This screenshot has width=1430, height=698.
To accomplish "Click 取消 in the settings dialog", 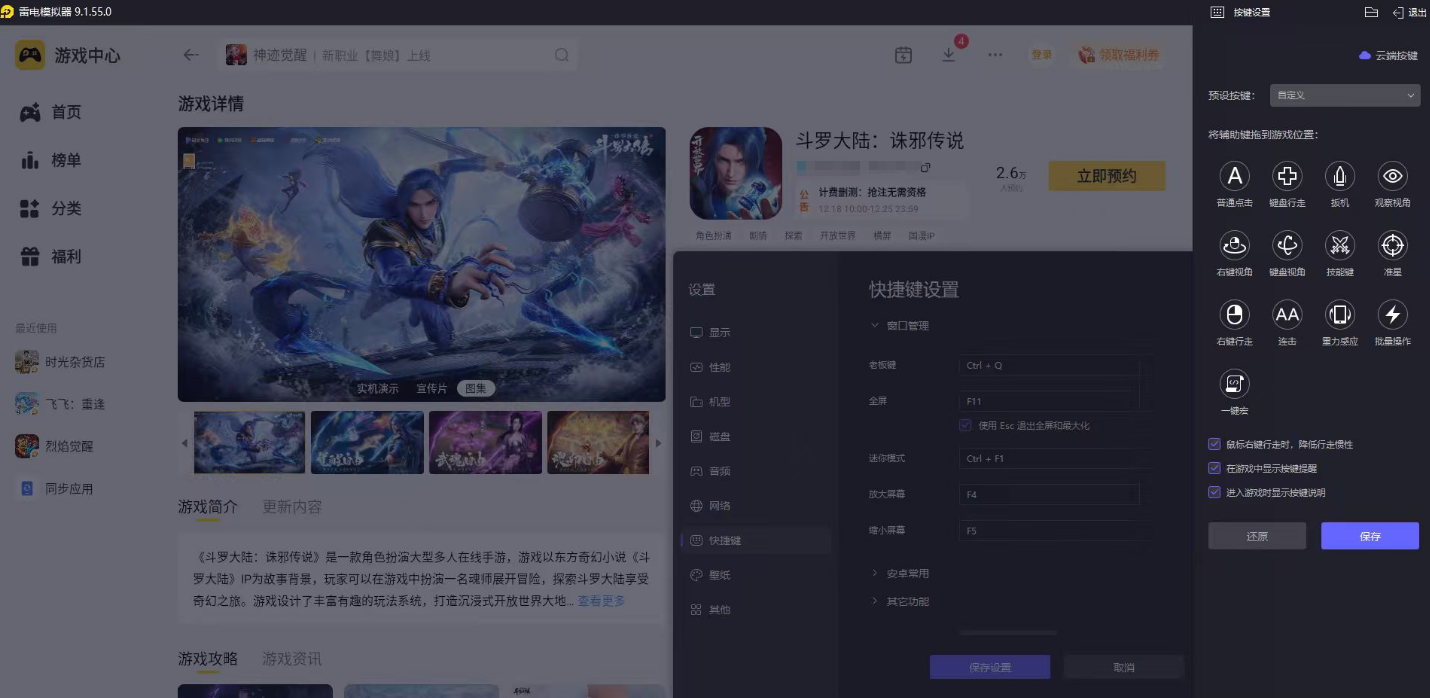I will (1124, 667).
